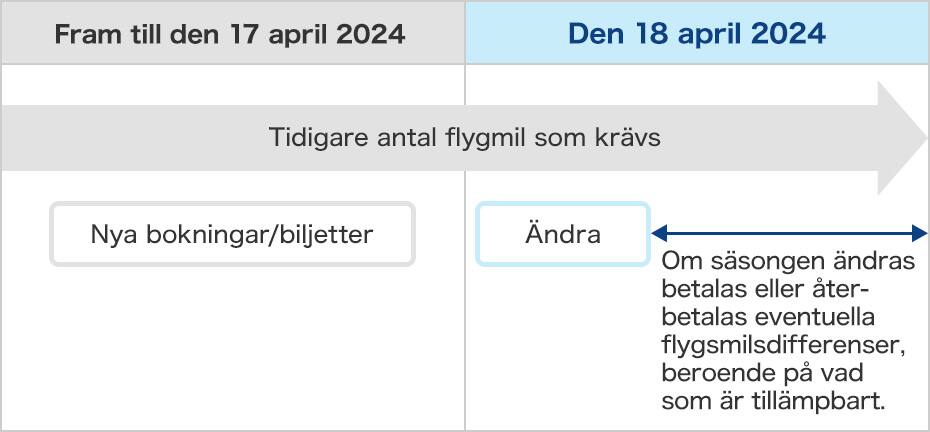This screenshot has height=432, width=930.
Task: Click "17 april" in the gray header
Action: pos(295,34)
